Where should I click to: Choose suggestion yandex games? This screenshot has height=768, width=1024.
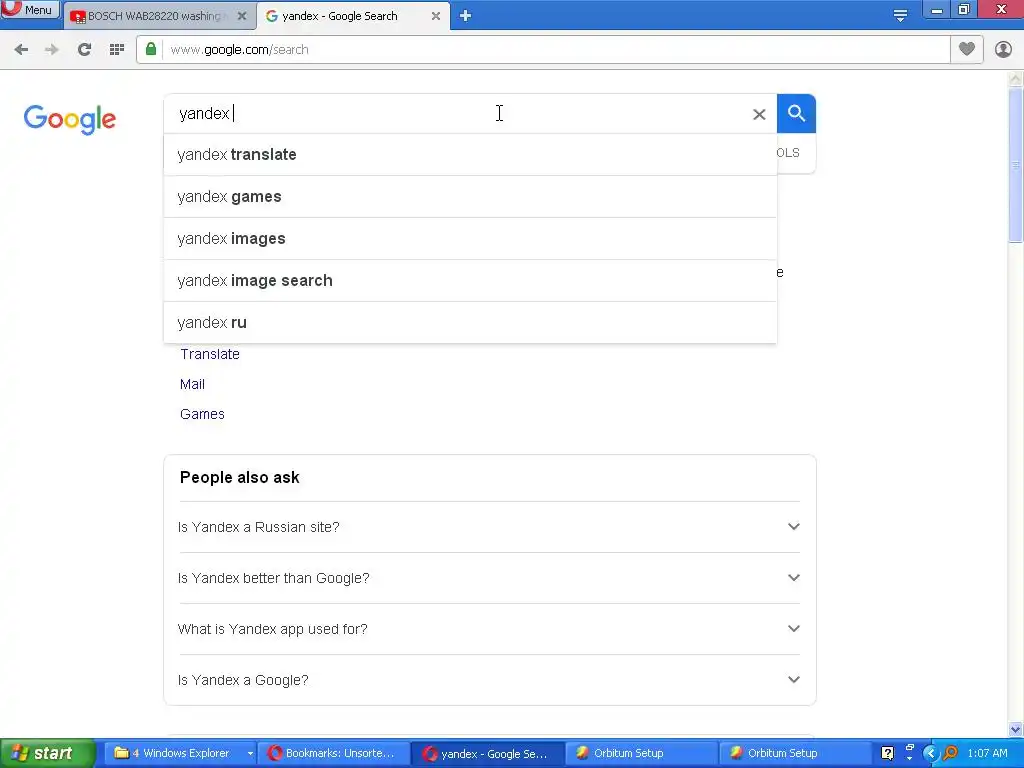point(470,197)
